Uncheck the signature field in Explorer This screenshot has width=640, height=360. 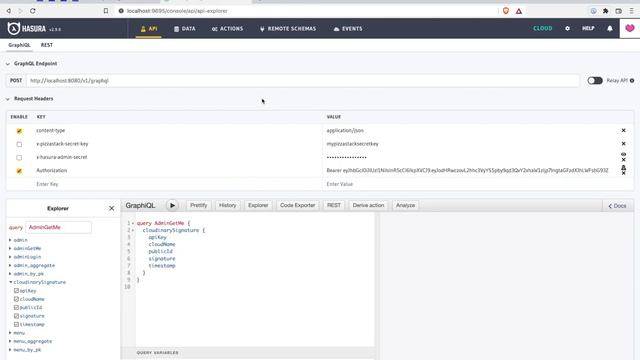pos(16,316)
